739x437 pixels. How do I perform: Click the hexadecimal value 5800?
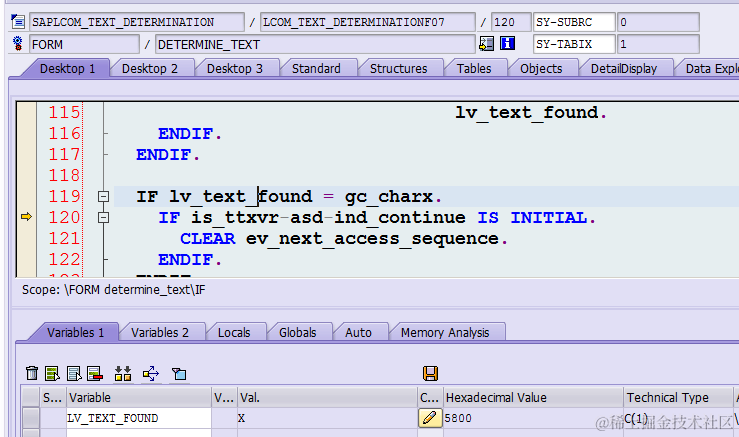coord(458,418)
